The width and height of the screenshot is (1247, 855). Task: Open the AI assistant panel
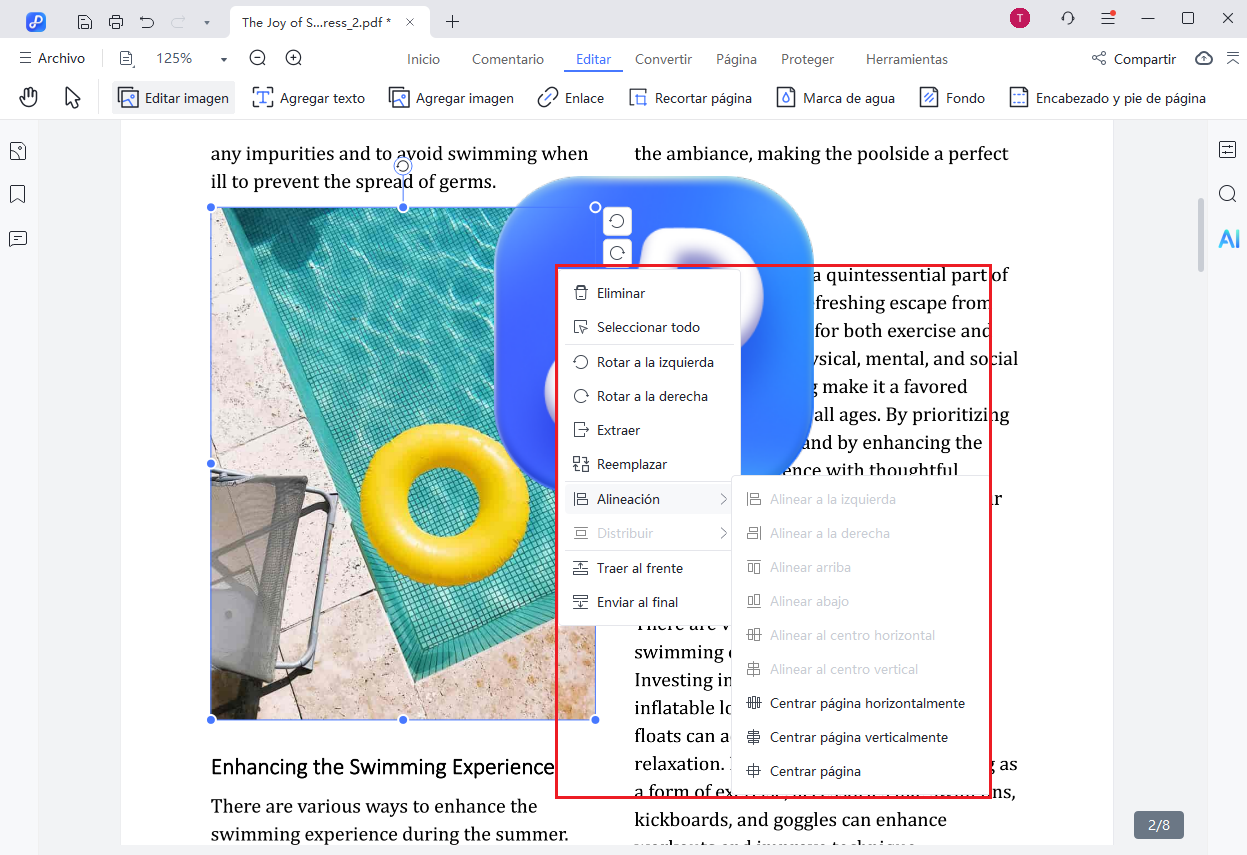tap(1228, 239)
